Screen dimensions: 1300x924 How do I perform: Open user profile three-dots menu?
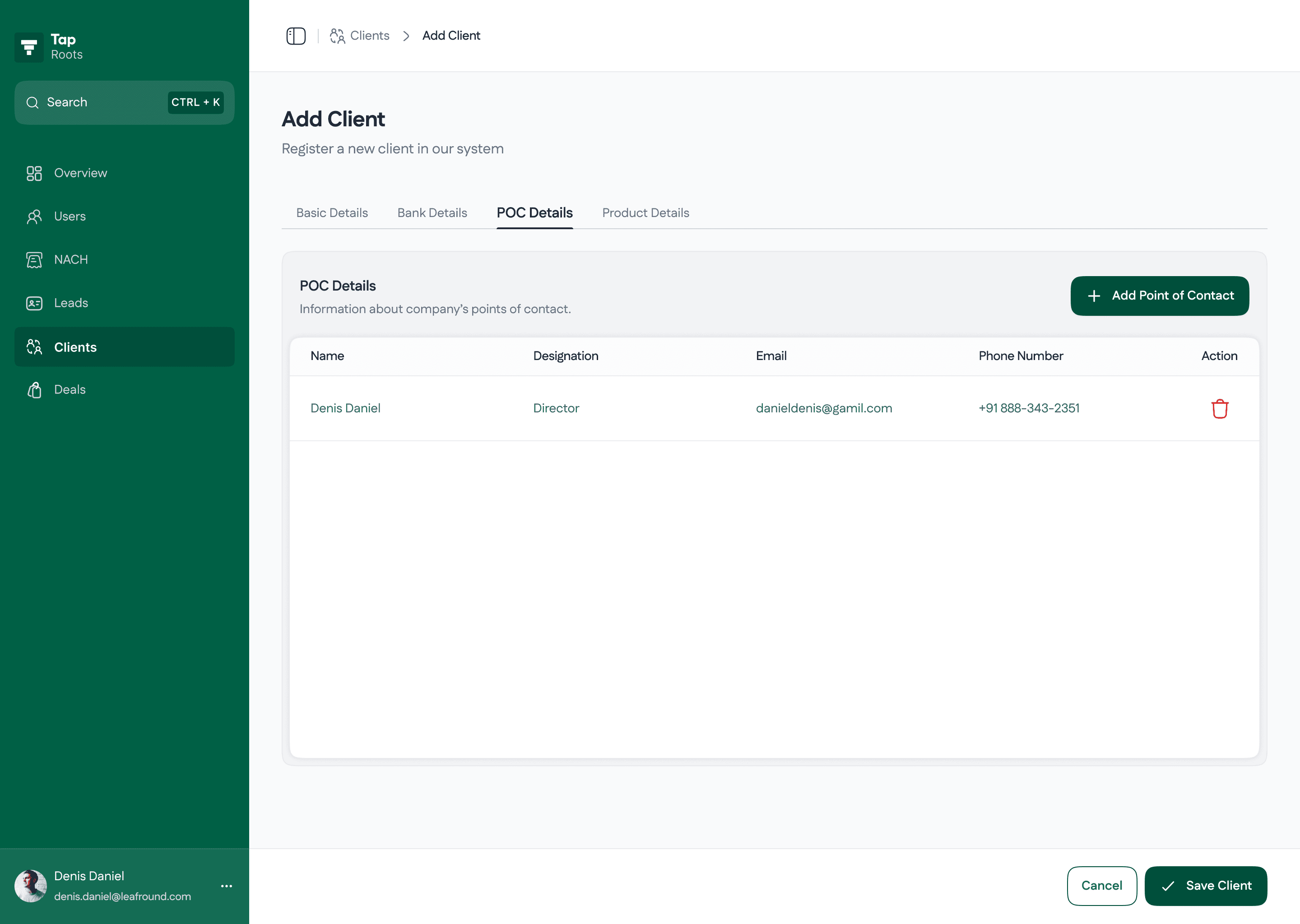227,886
